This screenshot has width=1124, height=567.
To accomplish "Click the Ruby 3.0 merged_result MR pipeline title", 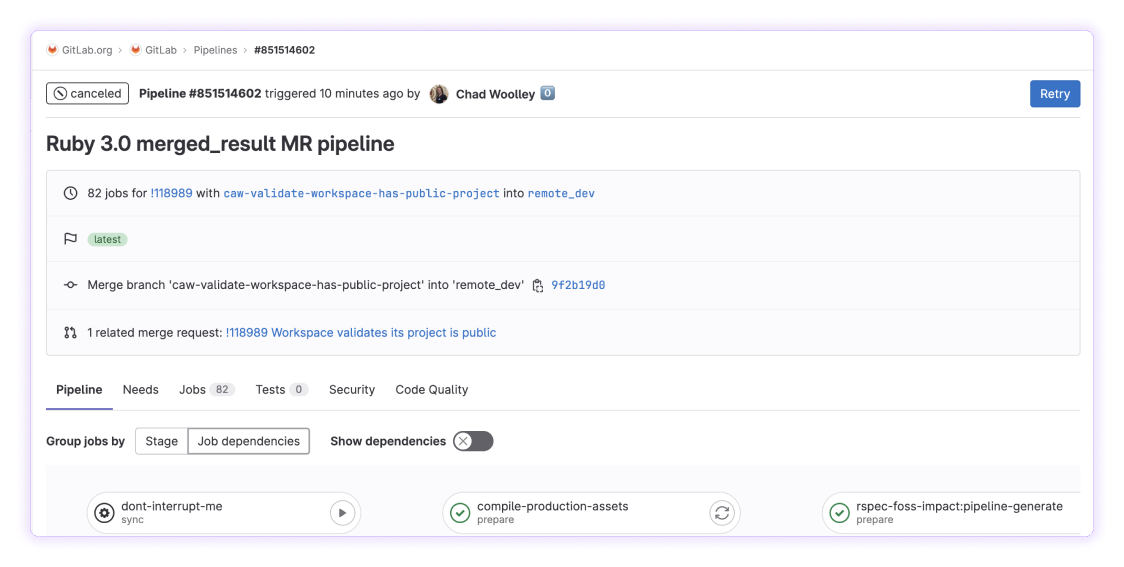I will point(220,143).
